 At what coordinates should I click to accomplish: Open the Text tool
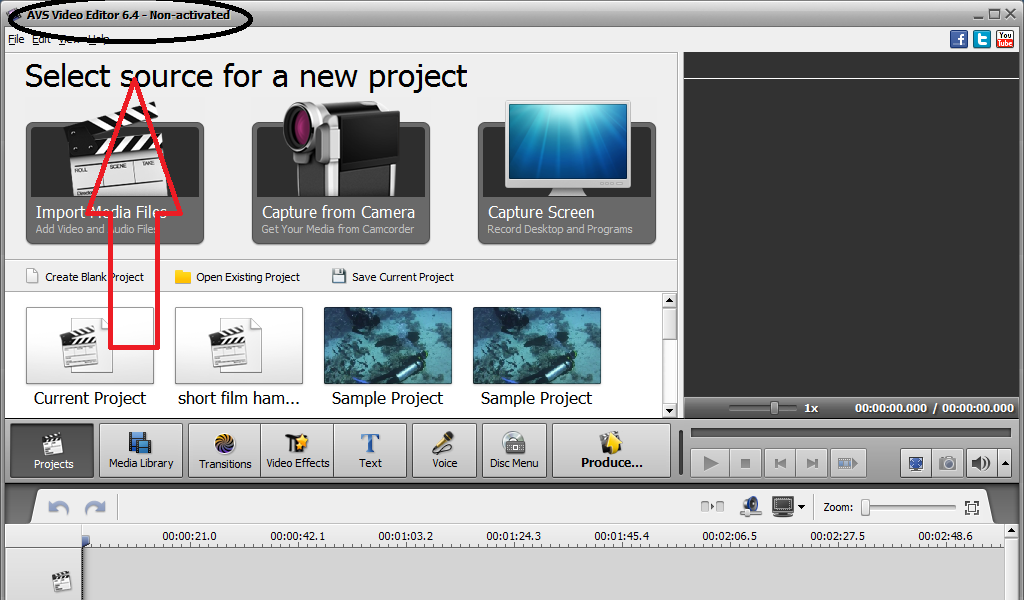[370, 451]
